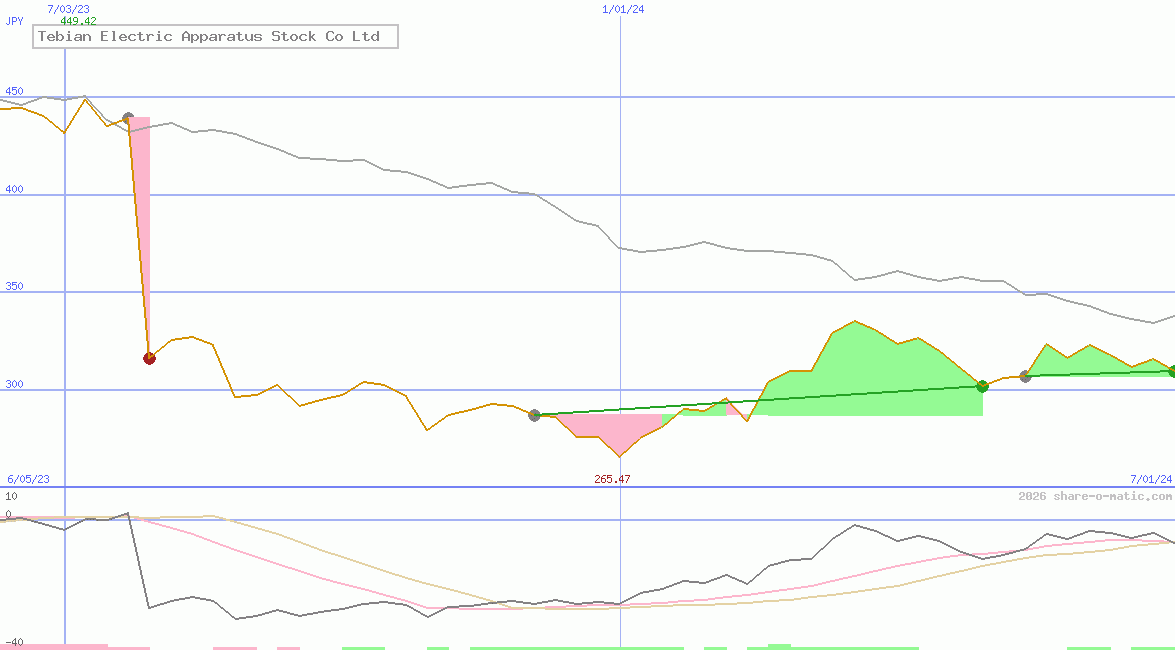Click the 300 price axis label
The width and height of the screenshot is (1175, 650).
[13, 385]
